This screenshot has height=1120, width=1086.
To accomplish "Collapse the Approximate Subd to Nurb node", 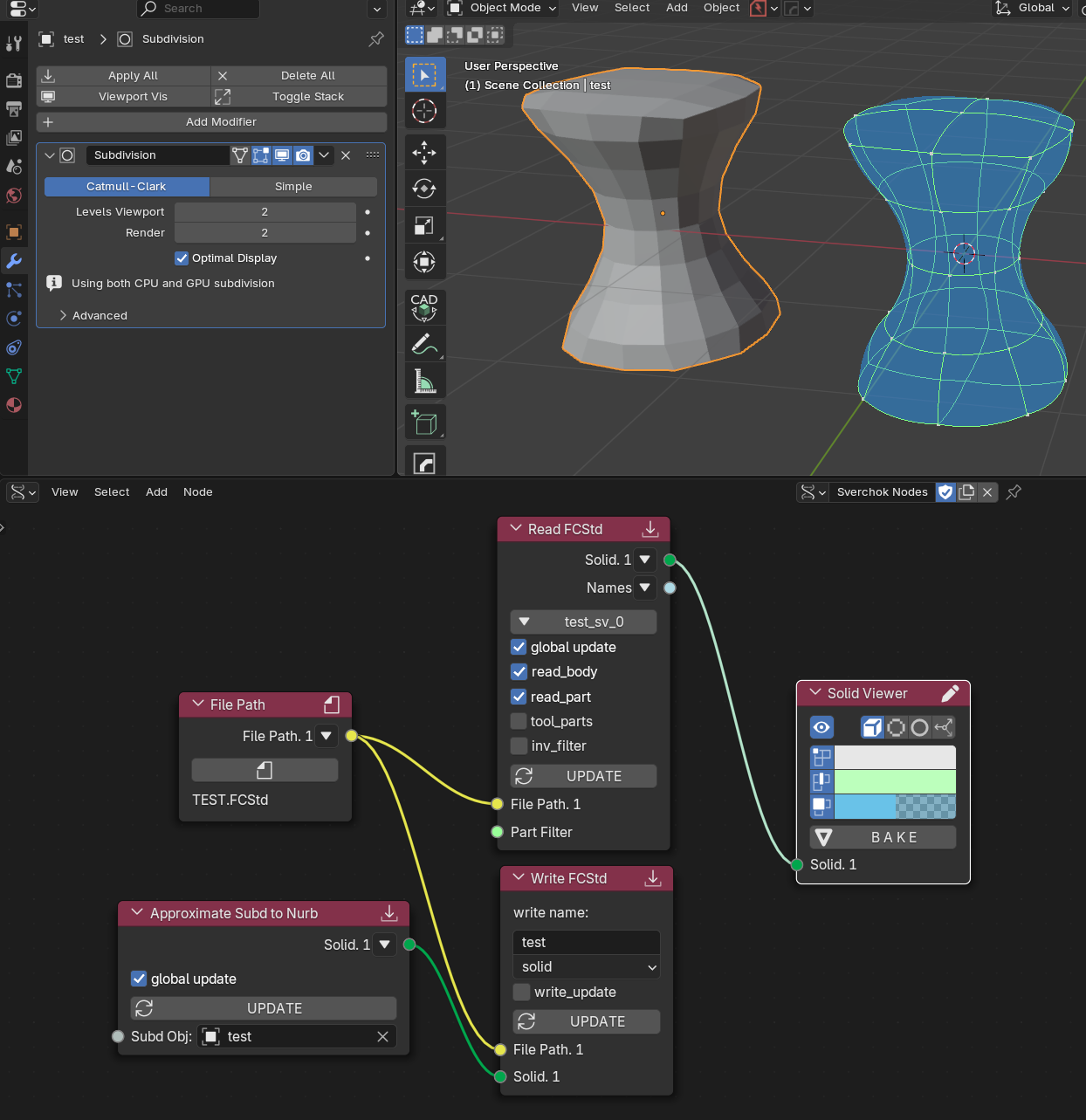I will [137, 913].
